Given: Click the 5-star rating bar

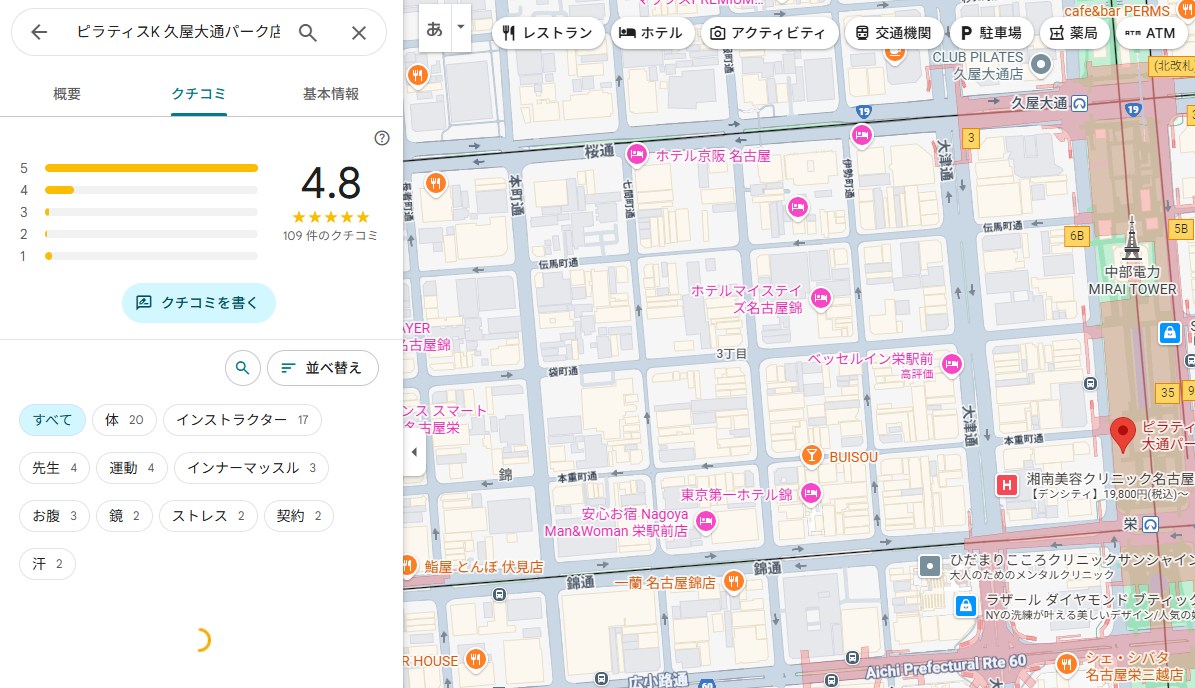Looking at the screenshot, I should (151, 168).
